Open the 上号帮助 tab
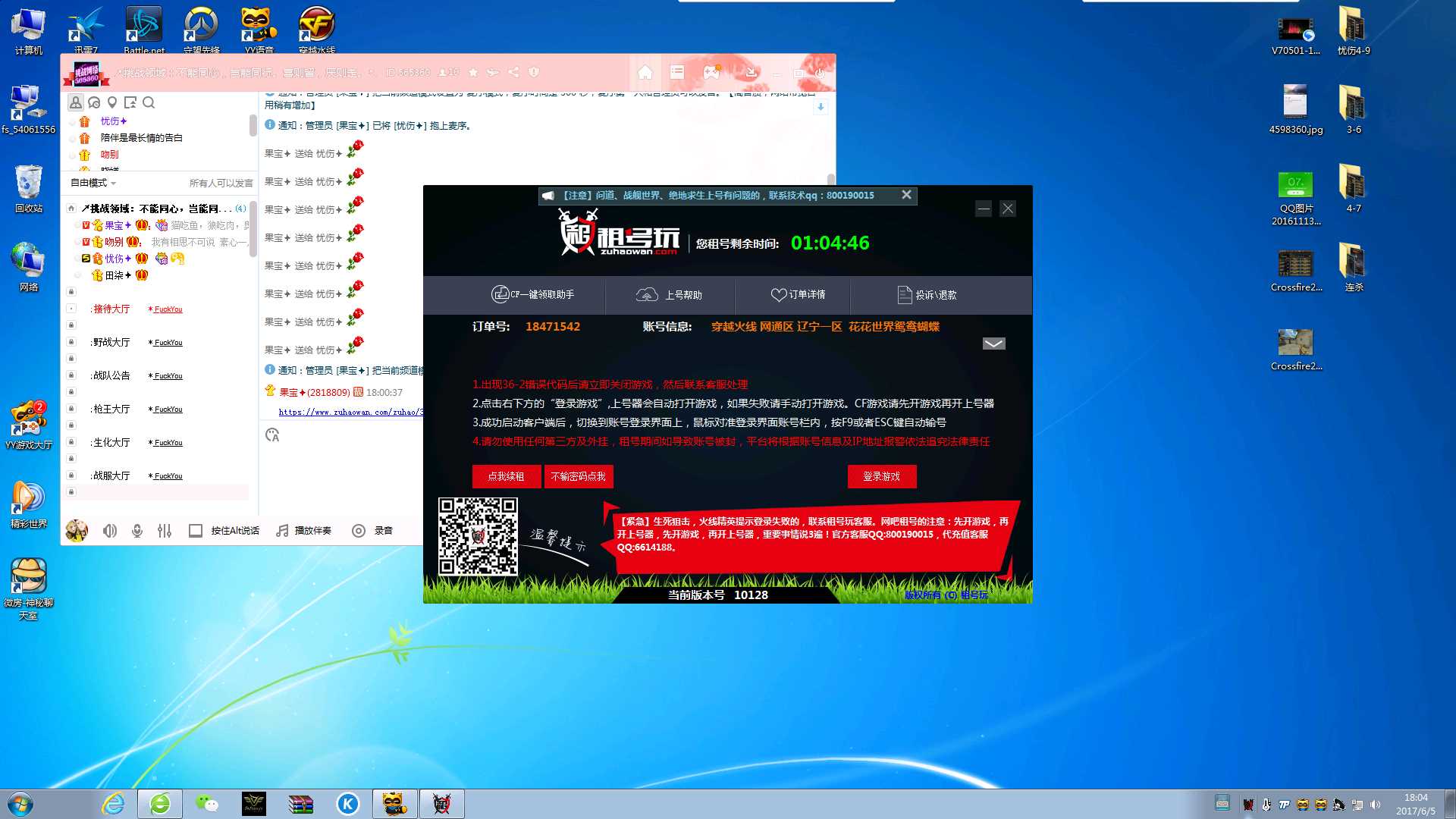 pyautogui.click(x=669, y=294)
